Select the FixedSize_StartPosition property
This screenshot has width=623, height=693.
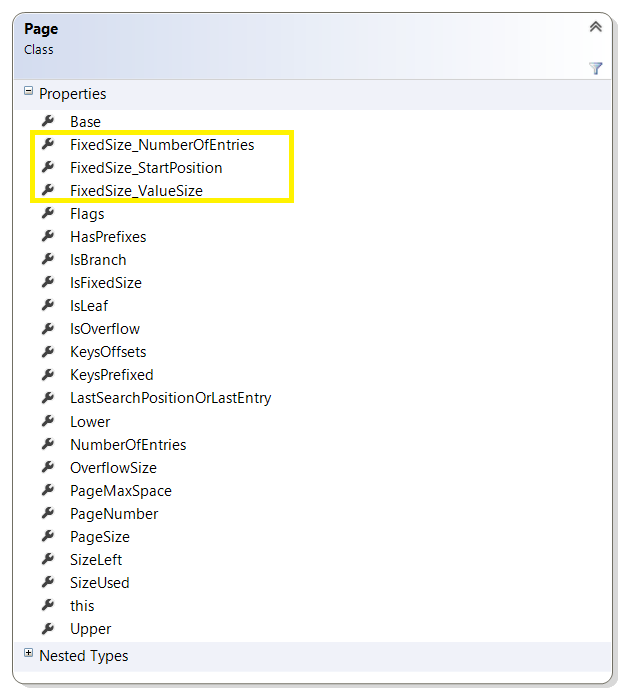click(x=146, y=168)
